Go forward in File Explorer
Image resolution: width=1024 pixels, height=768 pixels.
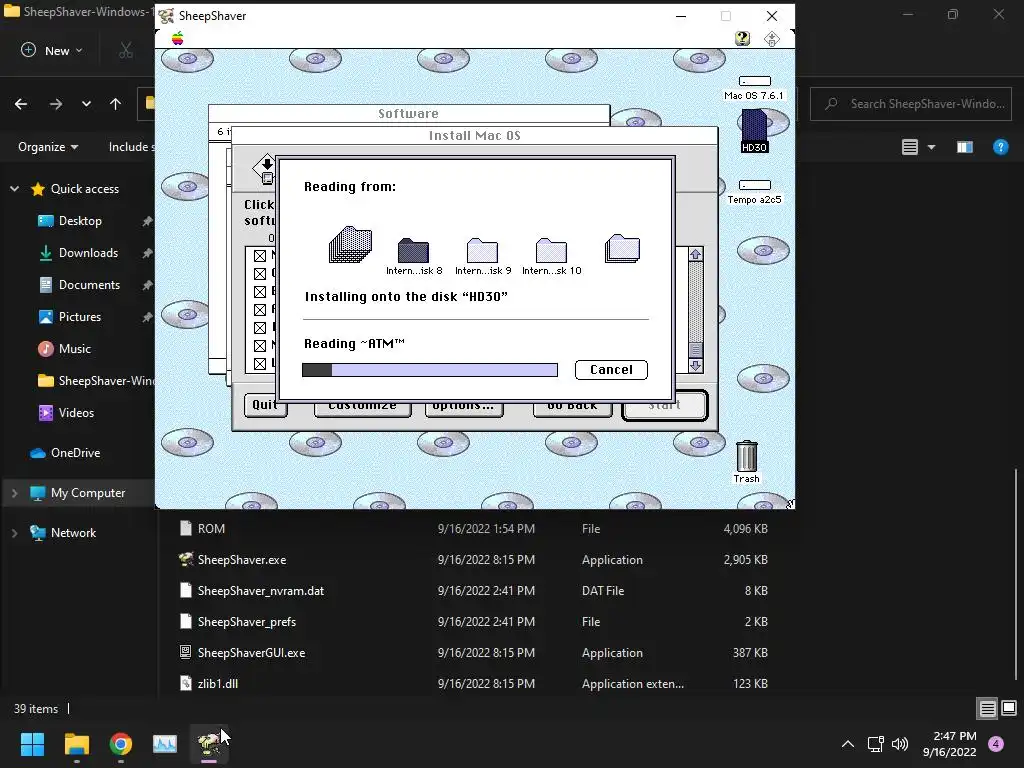[x=56, y=104]
